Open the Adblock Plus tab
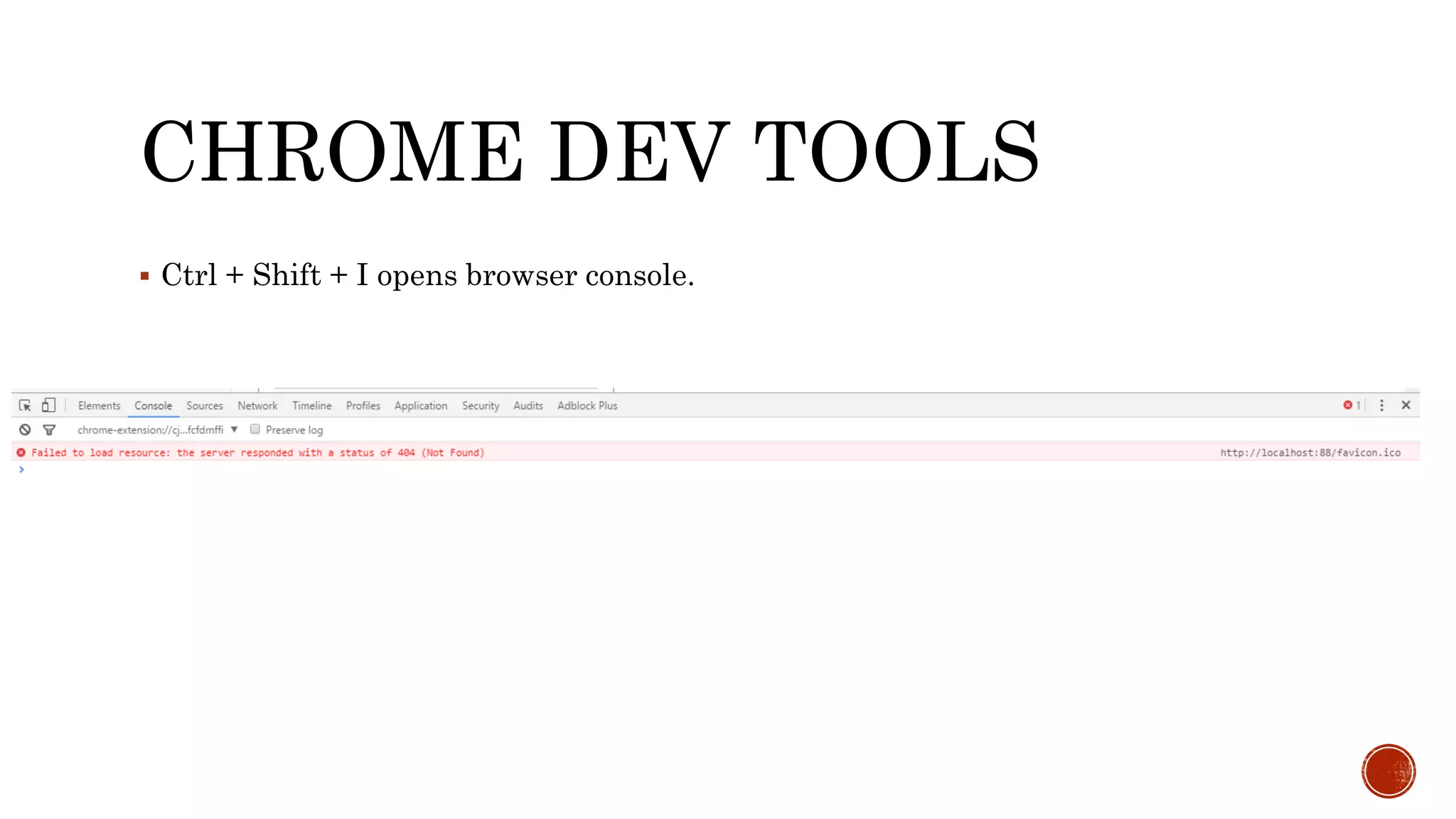Screen dimensions: 1456x819 [587, 405]
